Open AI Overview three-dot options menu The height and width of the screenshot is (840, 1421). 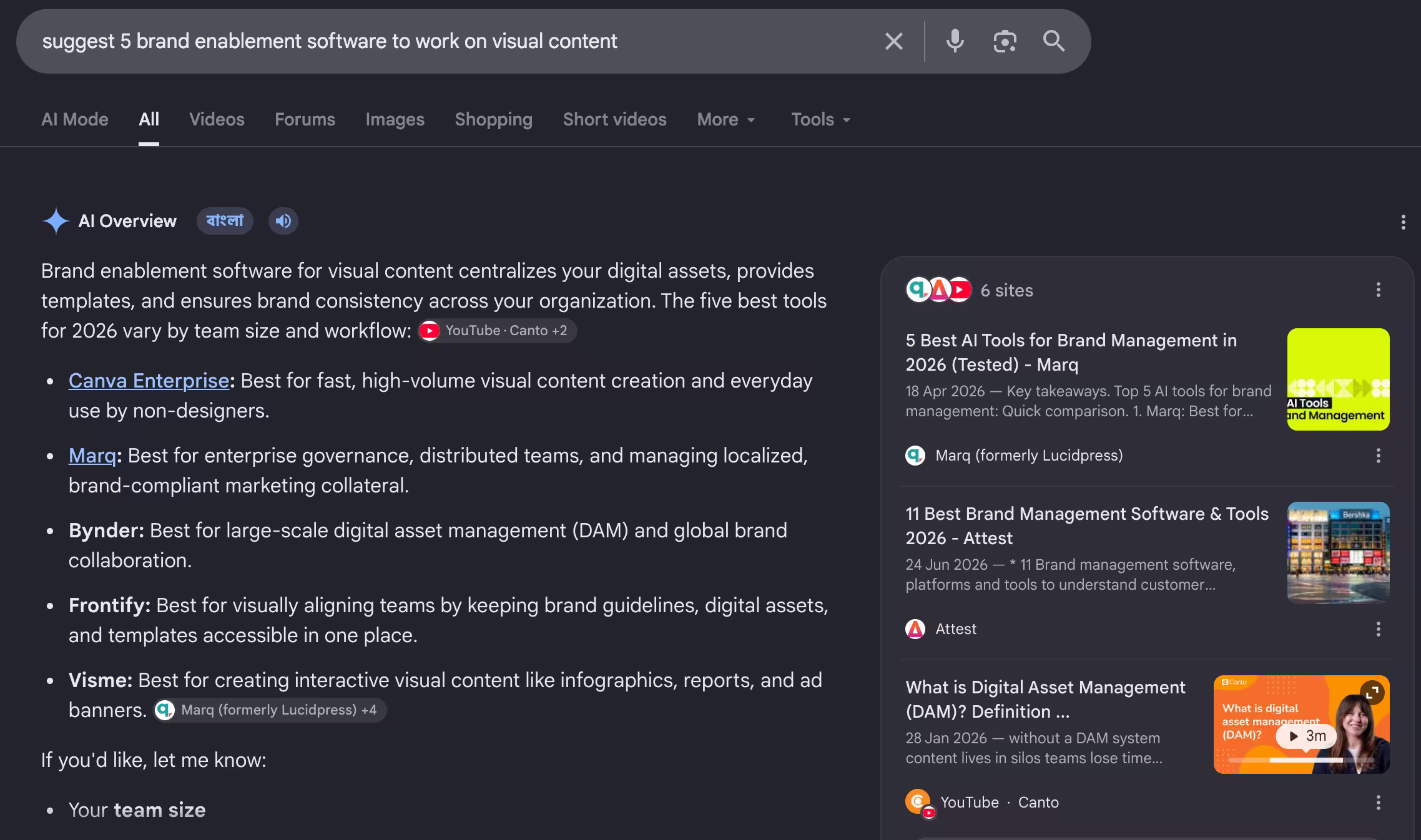[1403, 222]
